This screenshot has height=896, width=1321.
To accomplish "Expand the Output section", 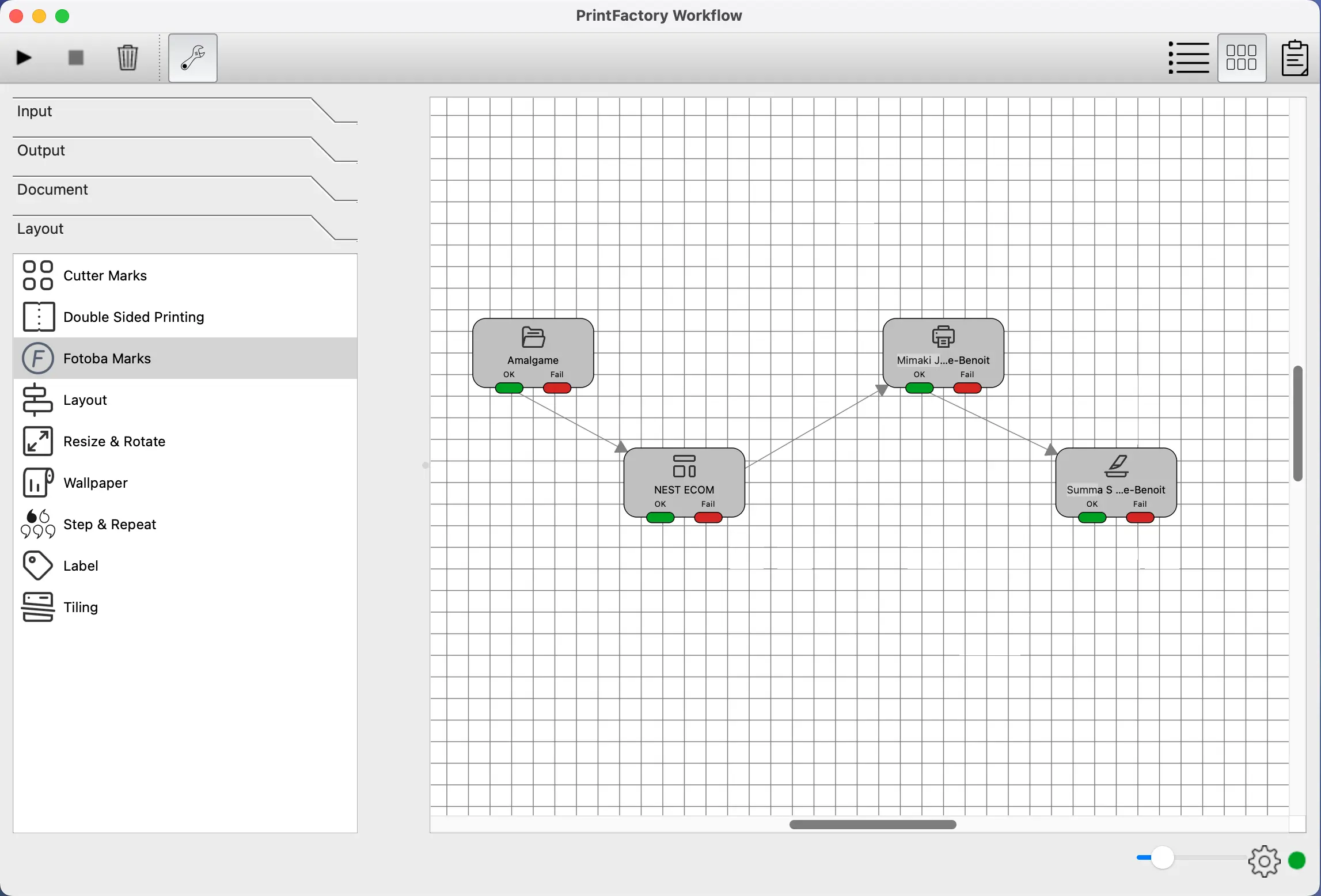I will tap(185, 150).
